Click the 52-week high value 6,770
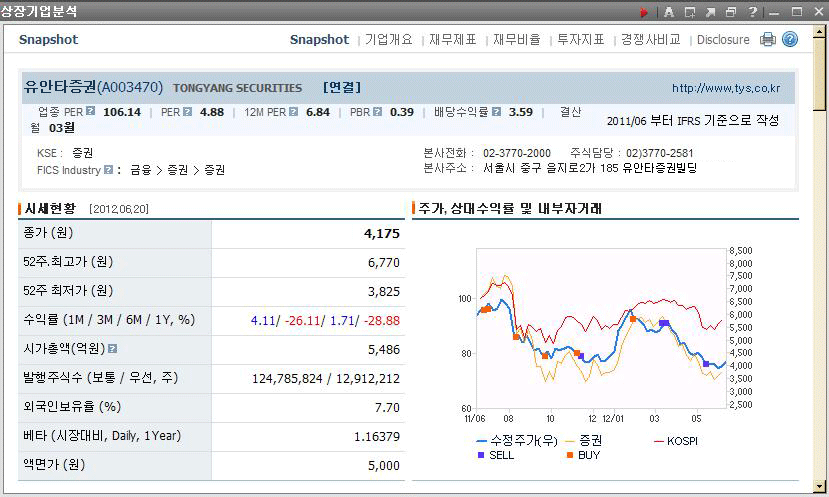829x497 pixels. (384, 263)
